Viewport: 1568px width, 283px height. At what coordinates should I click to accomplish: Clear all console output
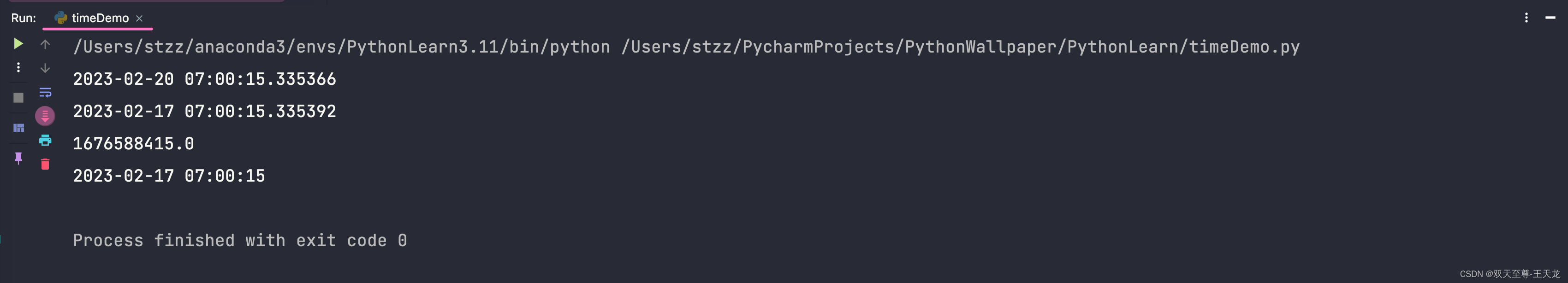pyautogui.click(x=46, y=164)
